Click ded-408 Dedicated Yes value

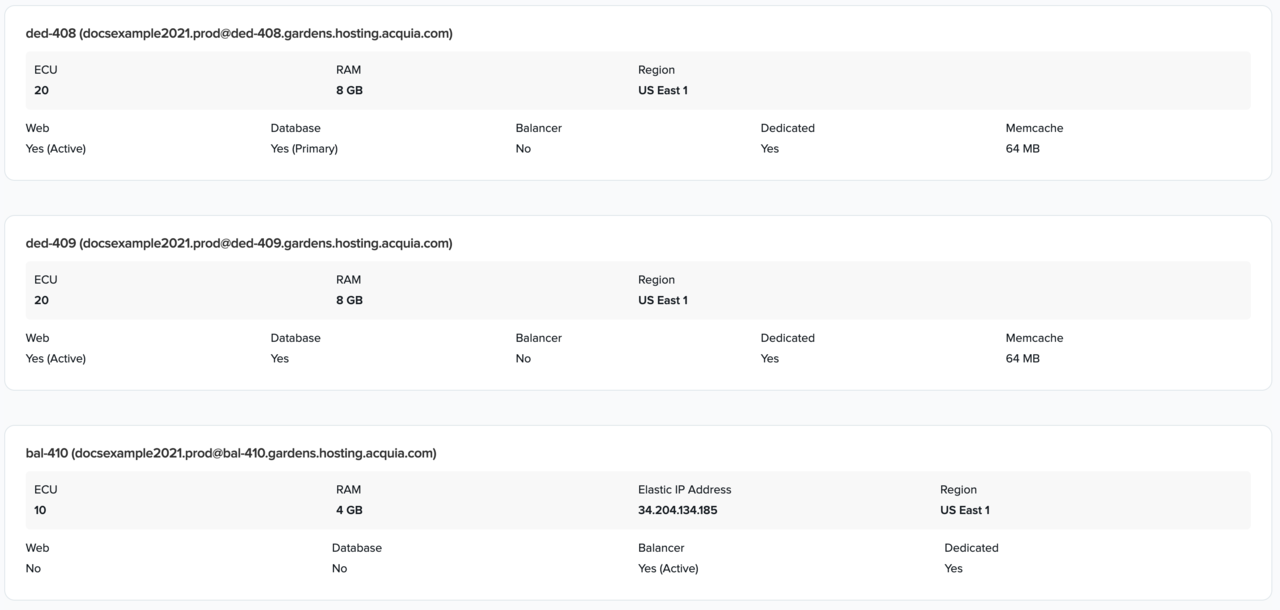point(769,149)
